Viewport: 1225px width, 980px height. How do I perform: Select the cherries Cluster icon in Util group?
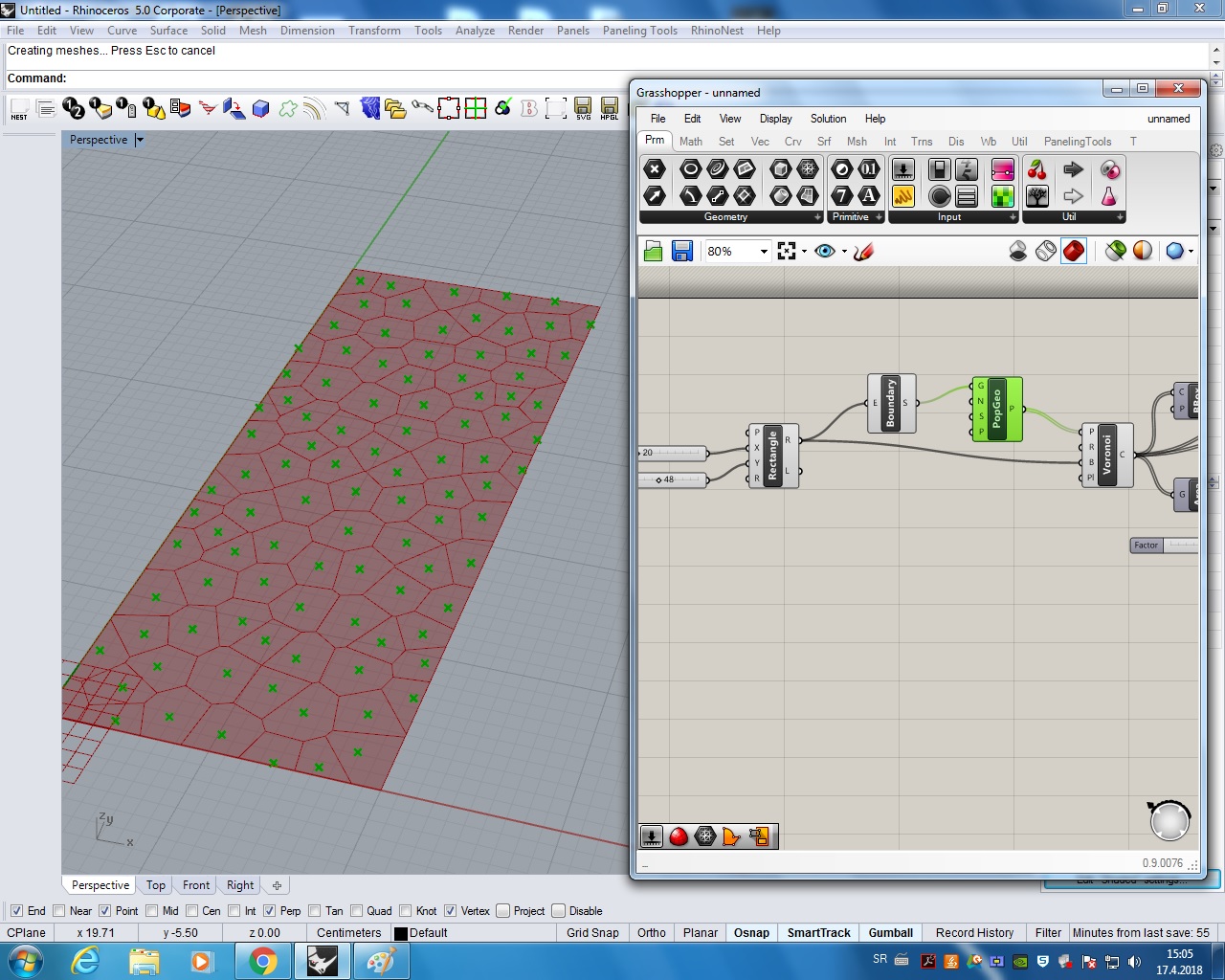1036,169
